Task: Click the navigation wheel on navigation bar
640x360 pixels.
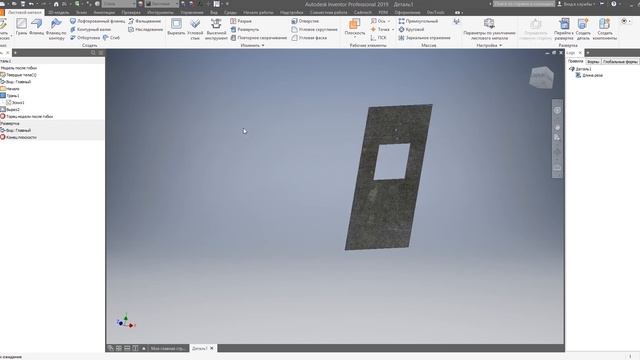Action: 557,110
